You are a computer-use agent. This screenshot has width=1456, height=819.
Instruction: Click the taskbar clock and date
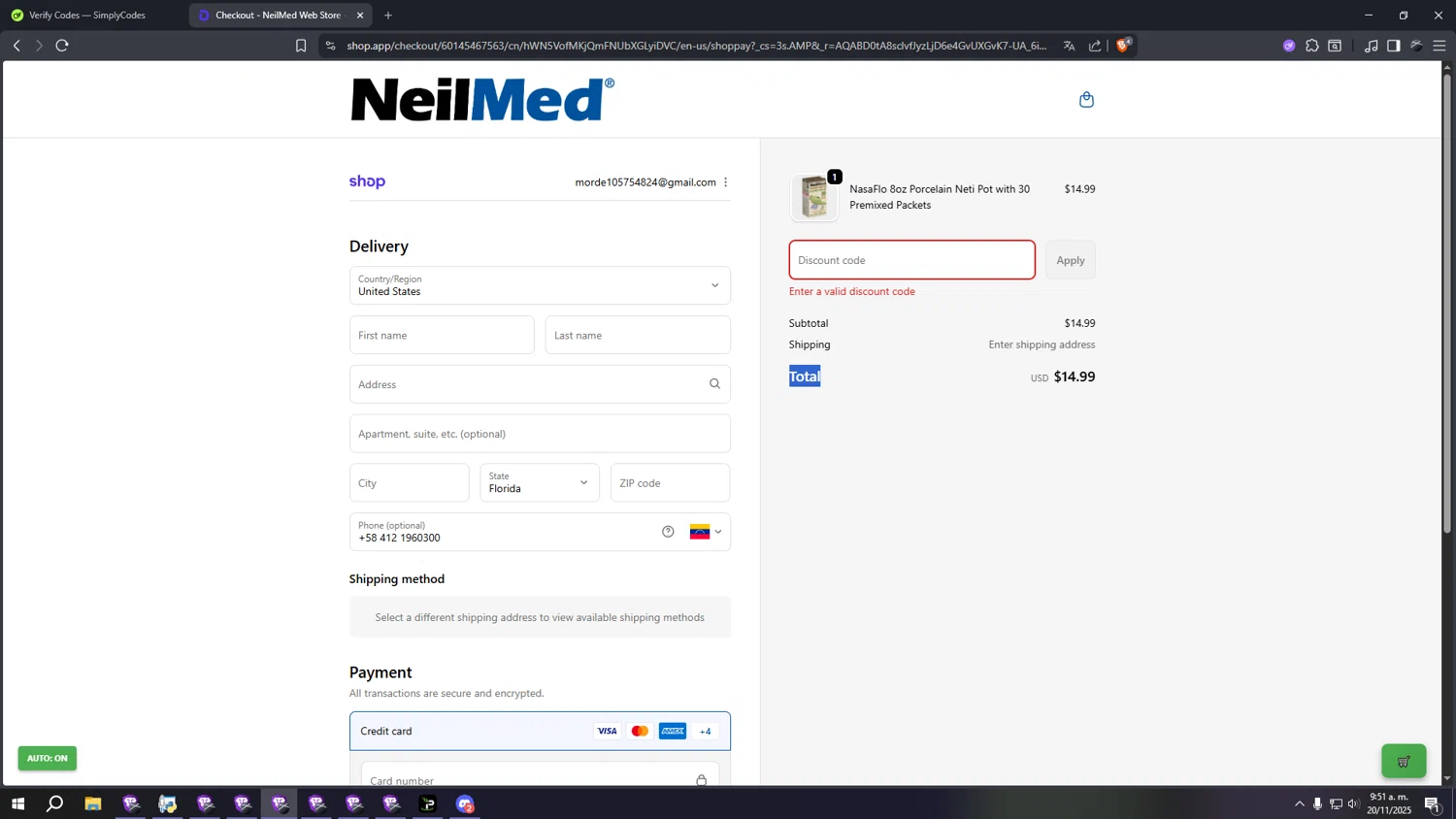pos(1389,803)
